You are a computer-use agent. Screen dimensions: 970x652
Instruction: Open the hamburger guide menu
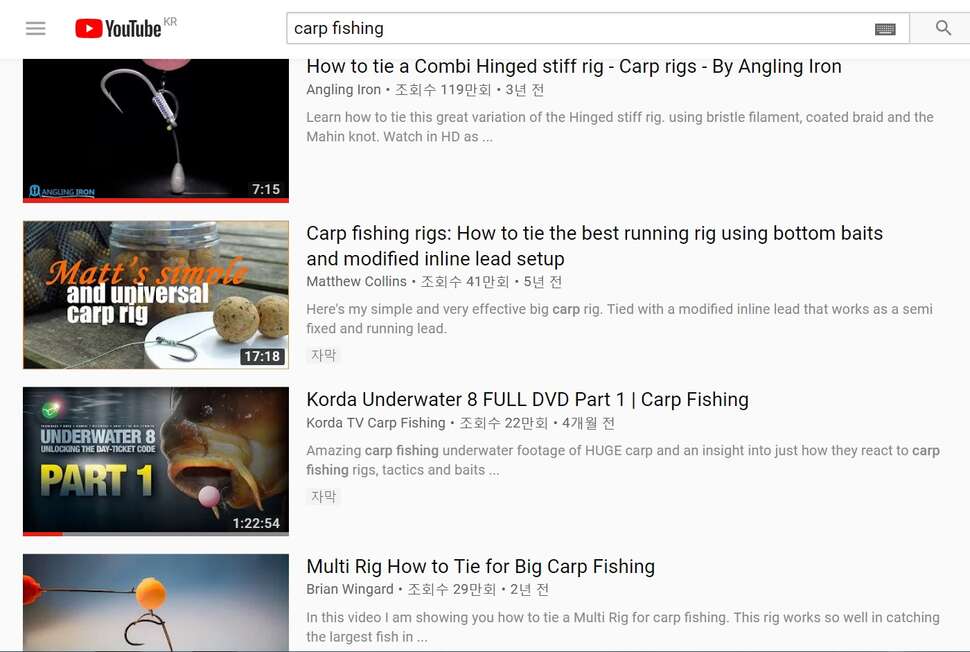tap(35, 28)
